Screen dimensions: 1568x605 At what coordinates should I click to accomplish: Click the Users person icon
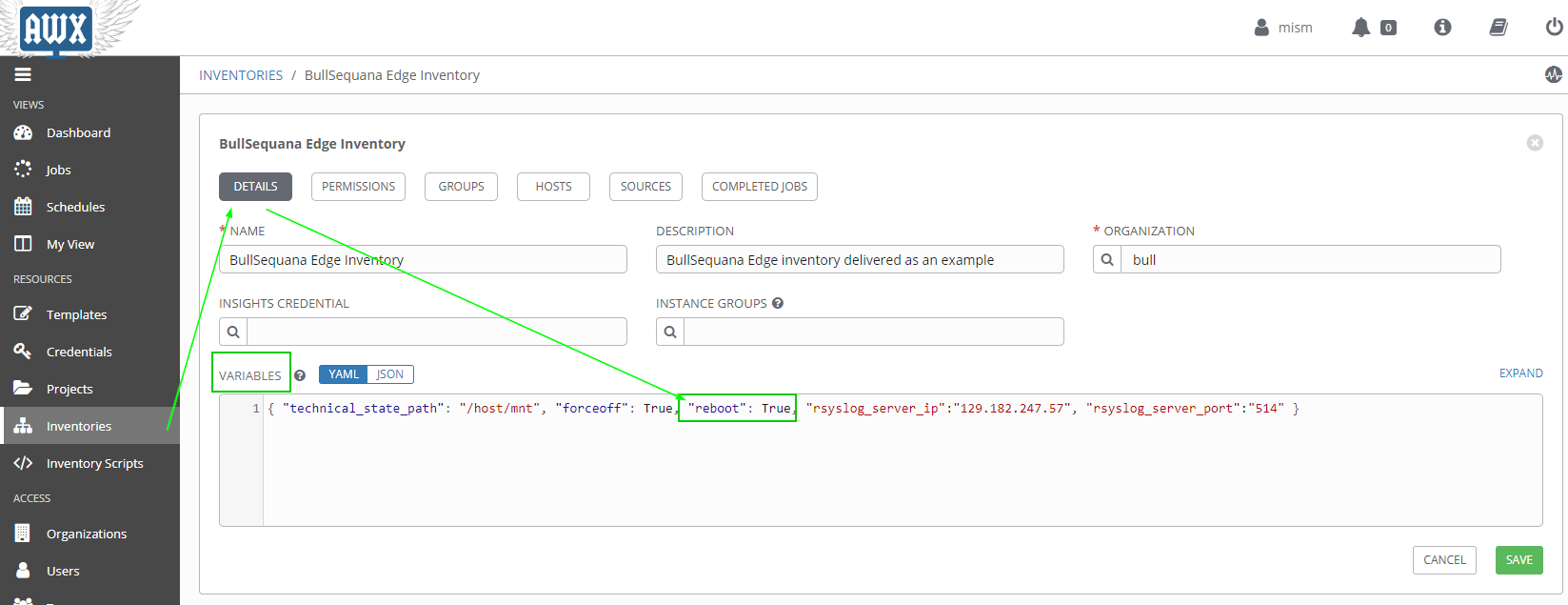click(23, 570)
